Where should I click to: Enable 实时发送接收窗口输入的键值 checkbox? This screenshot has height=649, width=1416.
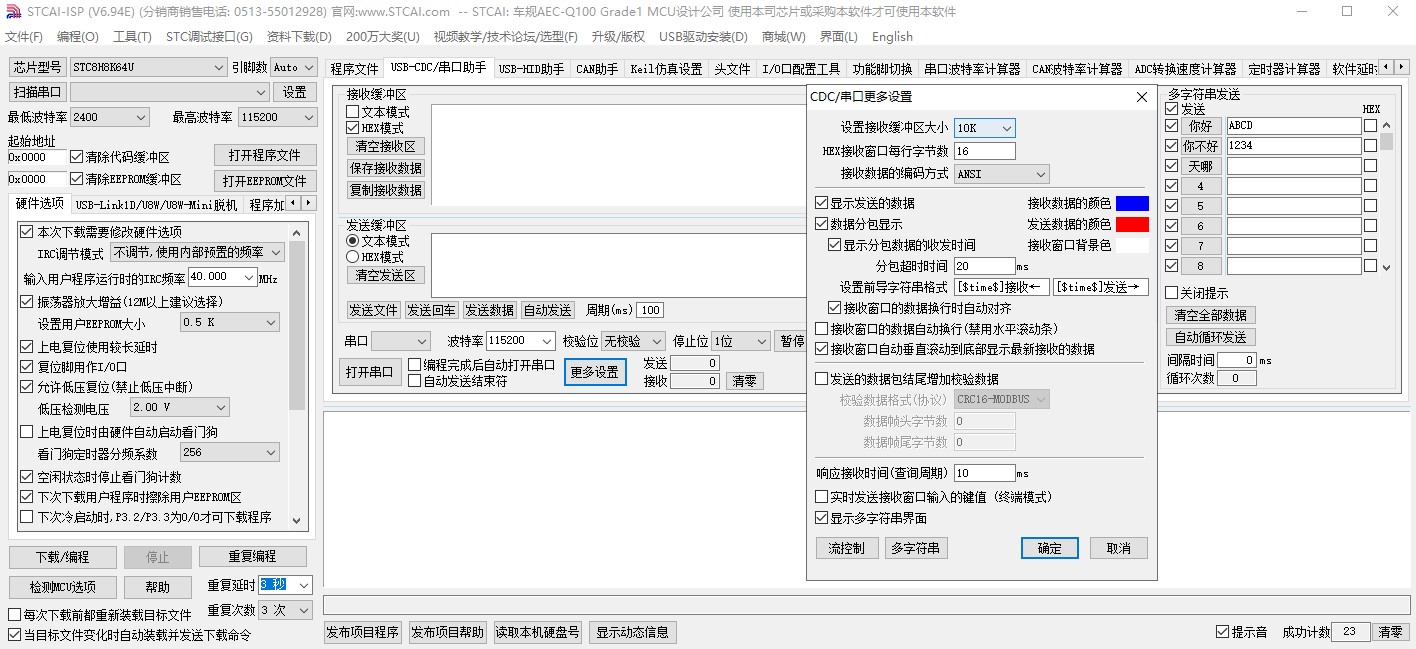tap(822, 497)
